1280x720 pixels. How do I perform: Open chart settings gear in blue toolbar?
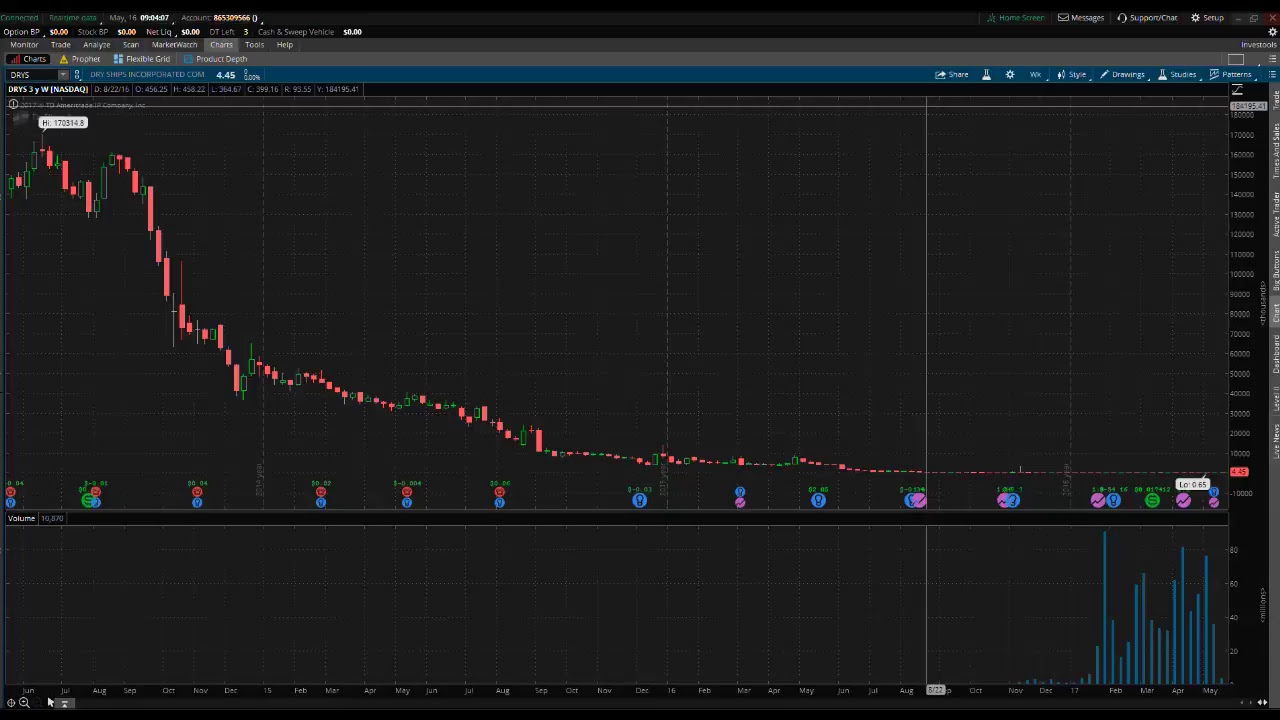pyautogui.click(x=1010, y=75)
